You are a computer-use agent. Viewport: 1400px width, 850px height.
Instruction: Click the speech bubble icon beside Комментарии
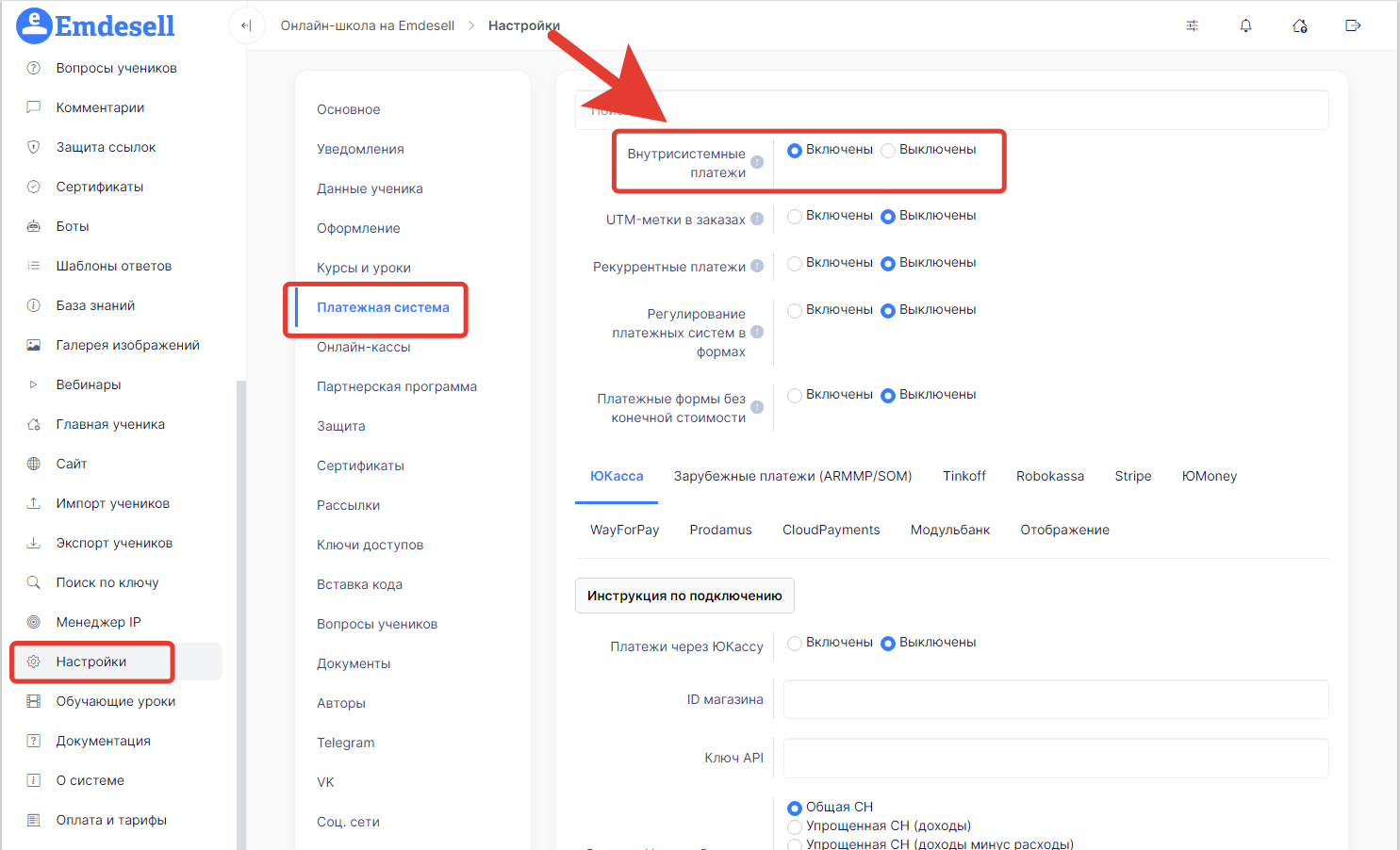click(34, 107)
